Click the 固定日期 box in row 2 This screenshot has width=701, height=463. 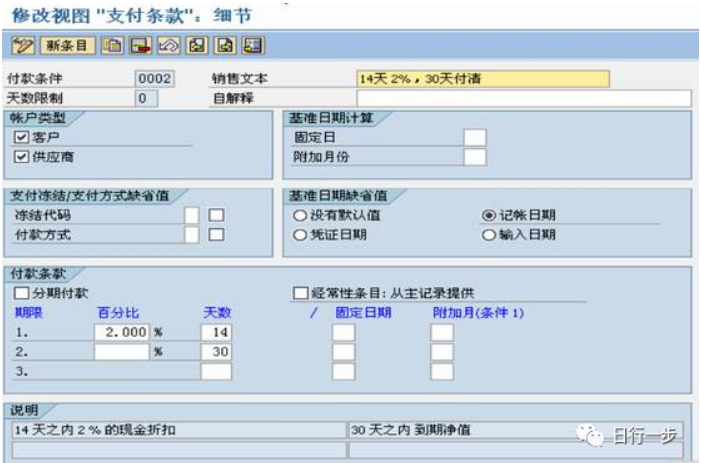(x=343, y=352)
